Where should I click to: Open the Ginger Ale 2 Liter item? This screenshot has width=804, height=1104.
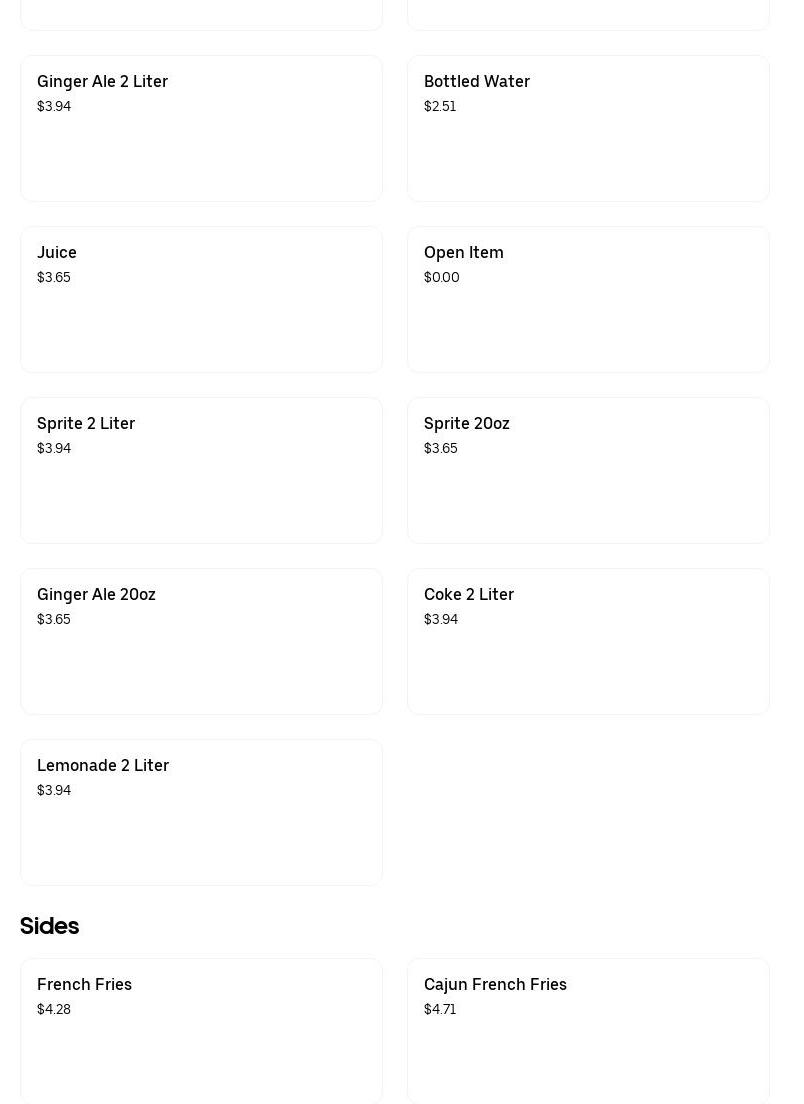pyautogui.click(x=201, y=128)
